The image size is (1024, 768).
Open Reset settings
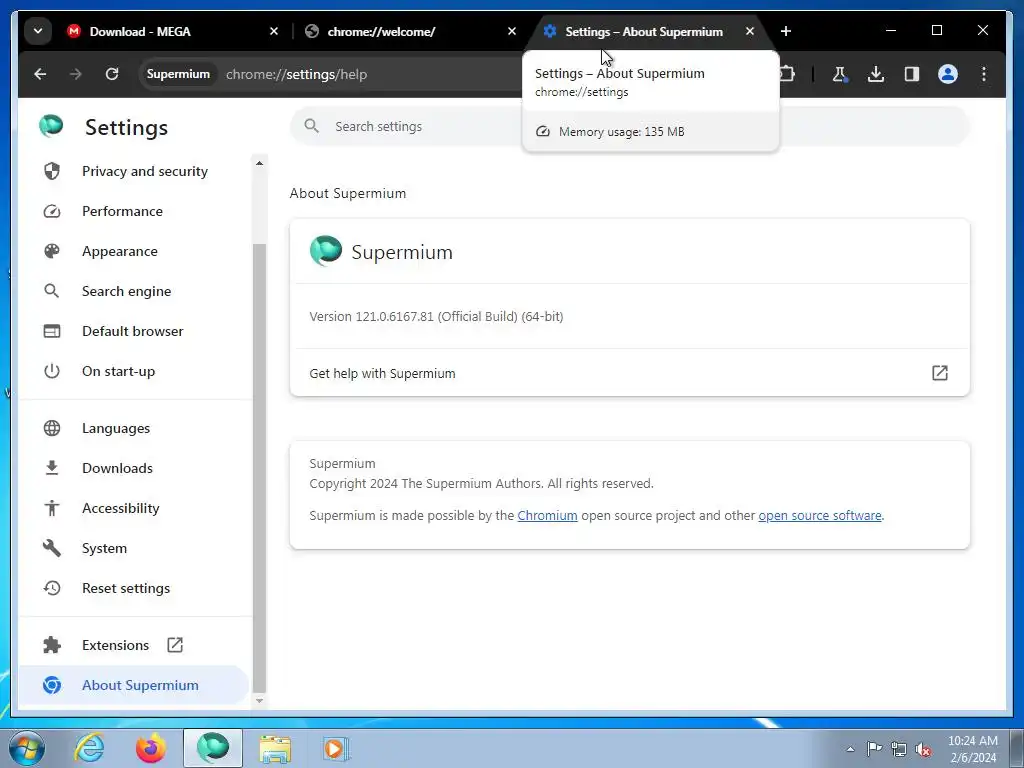[134, 588]
